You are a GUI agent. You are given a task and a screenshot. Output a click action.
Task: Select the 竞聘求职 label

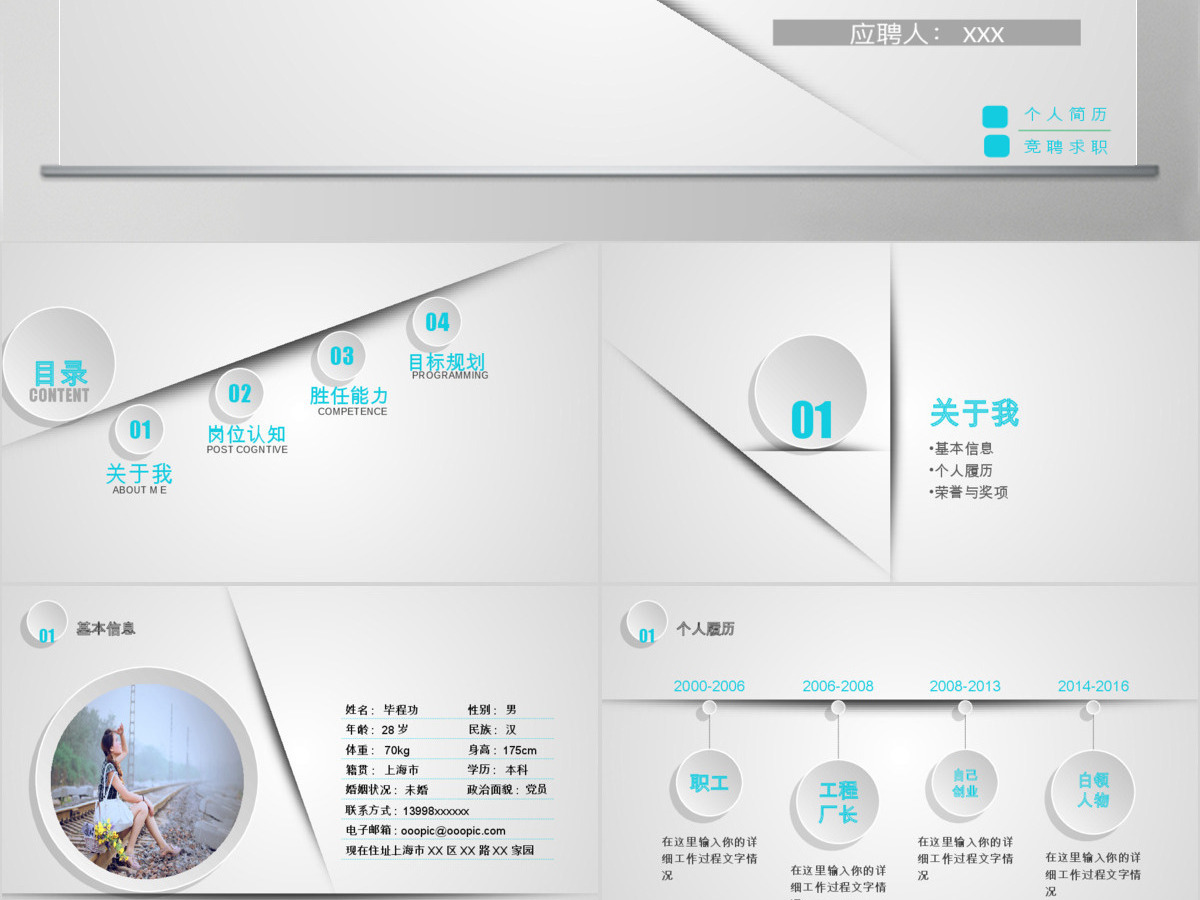click(1065, 146)
